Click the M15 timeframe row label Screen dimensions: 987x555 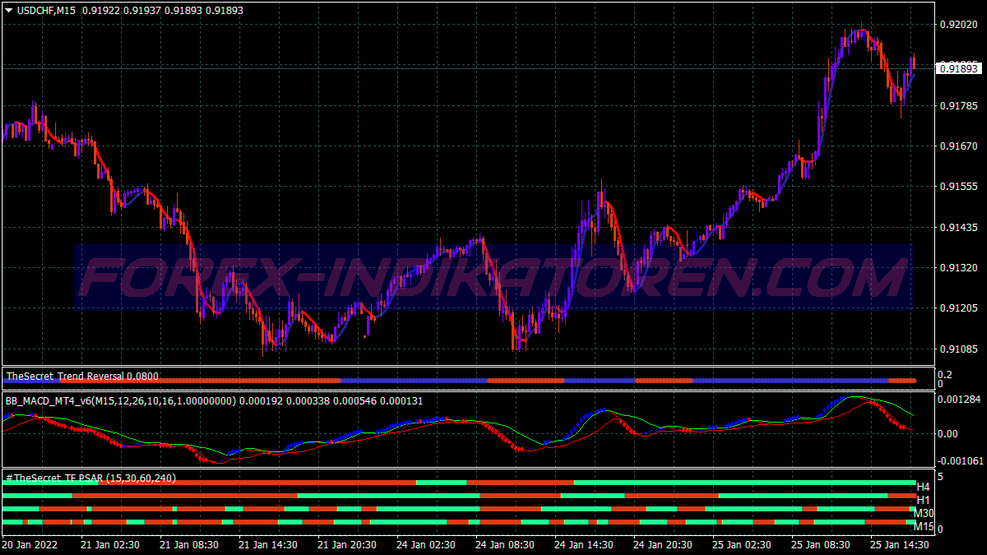(x=923, y=526)
